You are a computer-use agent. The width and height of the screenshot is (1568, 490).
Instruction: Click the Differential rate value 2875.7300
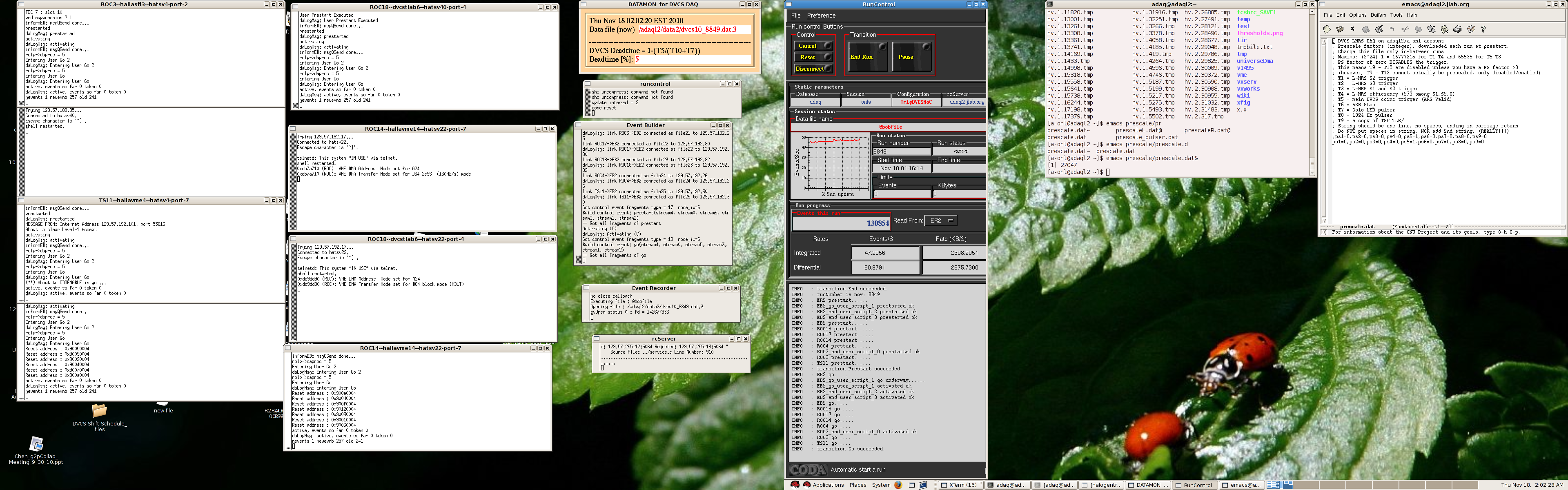point(954,267)
